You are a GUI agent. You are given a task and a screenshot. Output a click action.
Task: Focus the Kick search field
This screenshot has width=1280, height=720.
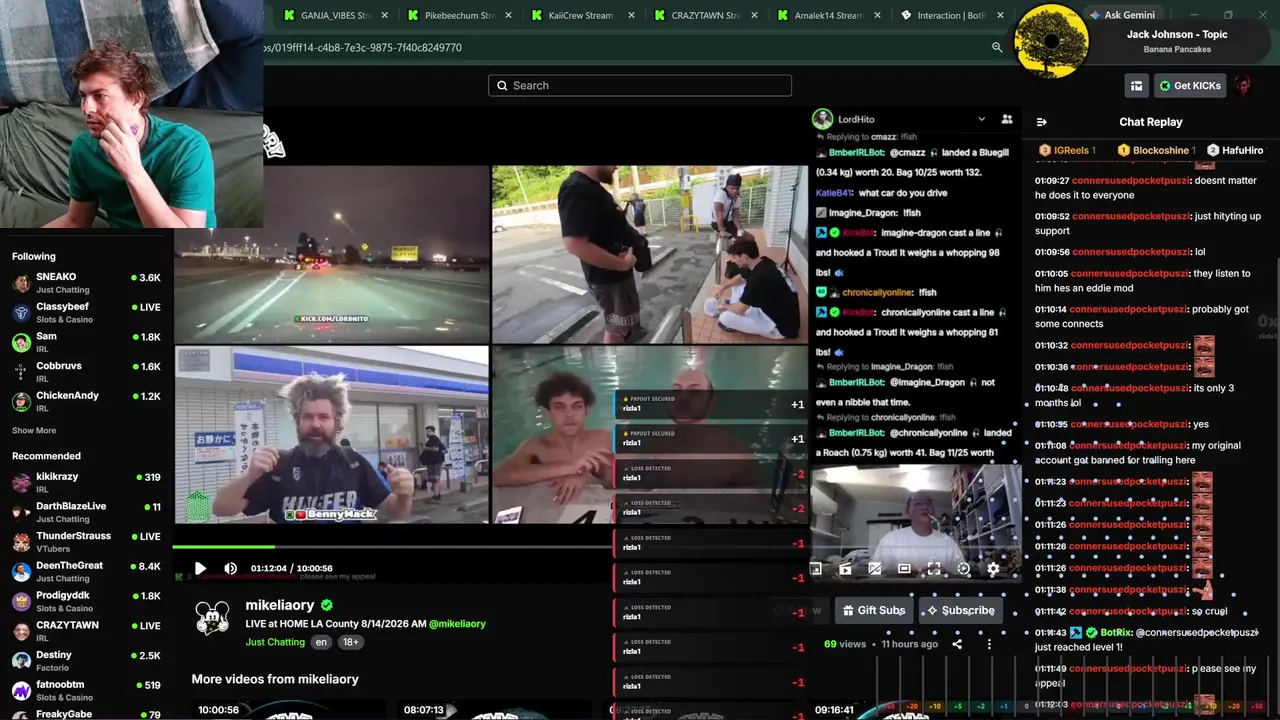click(x=640, y=86)
